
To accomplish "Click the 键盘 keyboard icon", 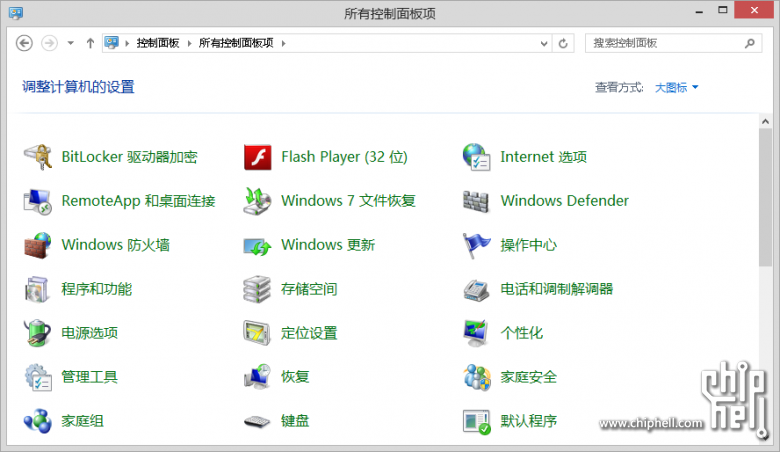I will [x=257, y=422].
